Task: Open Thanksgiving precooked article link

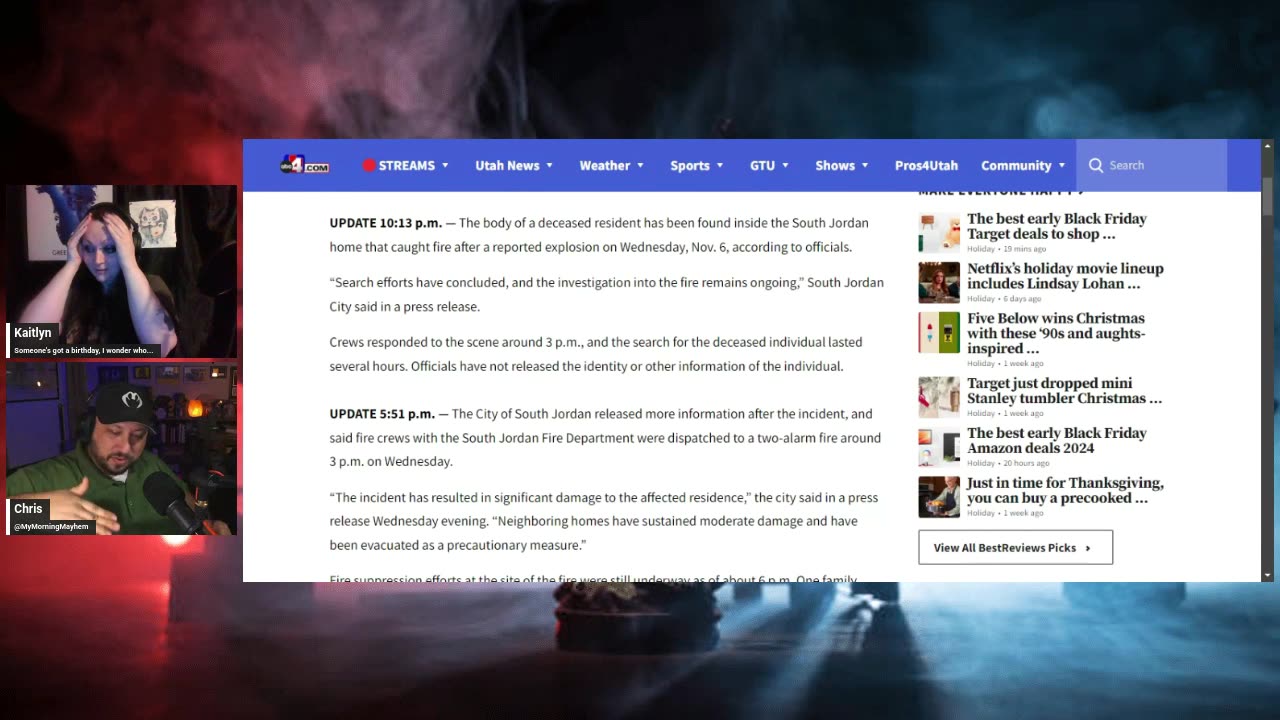Action: [1065, 490]
